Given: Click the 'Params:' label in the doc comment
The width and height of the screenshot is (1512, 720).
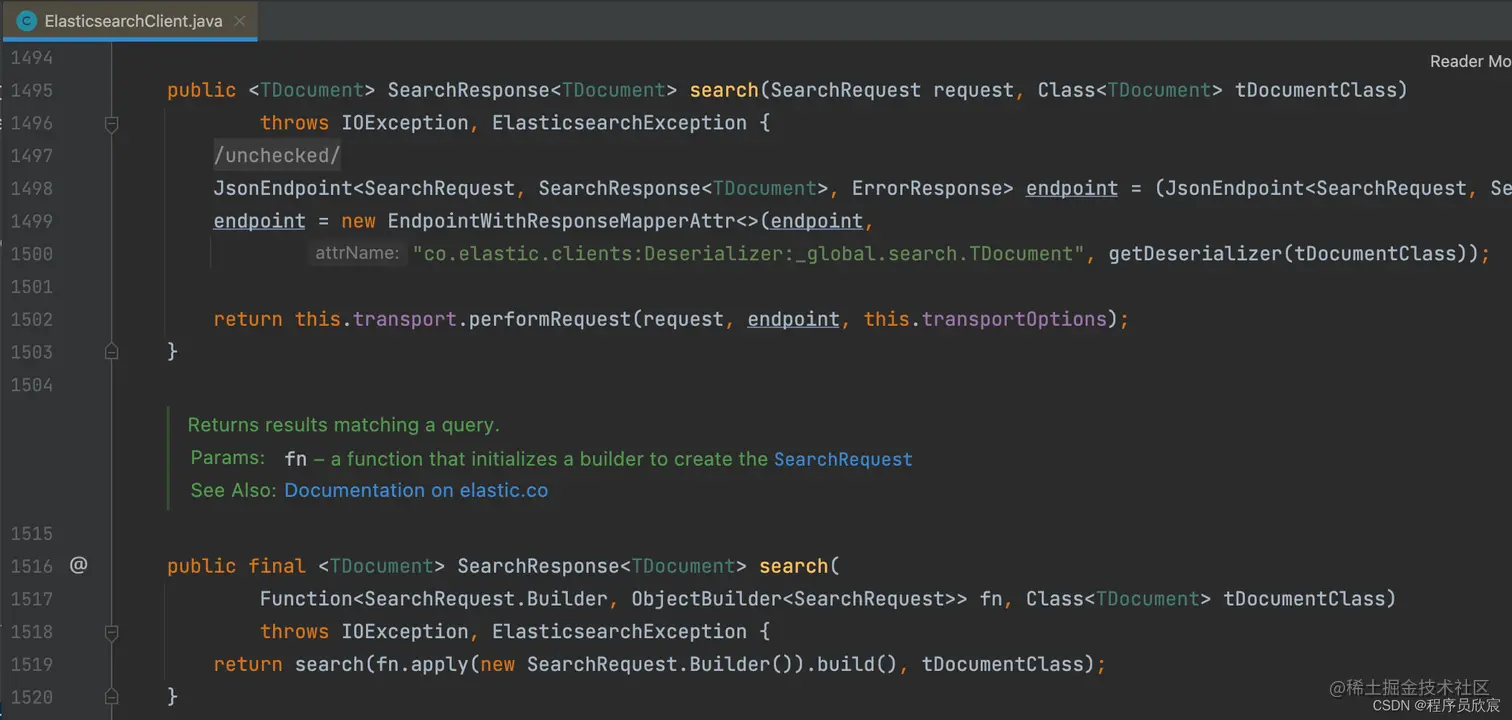Looking at the screenshot, I should 228,458.
